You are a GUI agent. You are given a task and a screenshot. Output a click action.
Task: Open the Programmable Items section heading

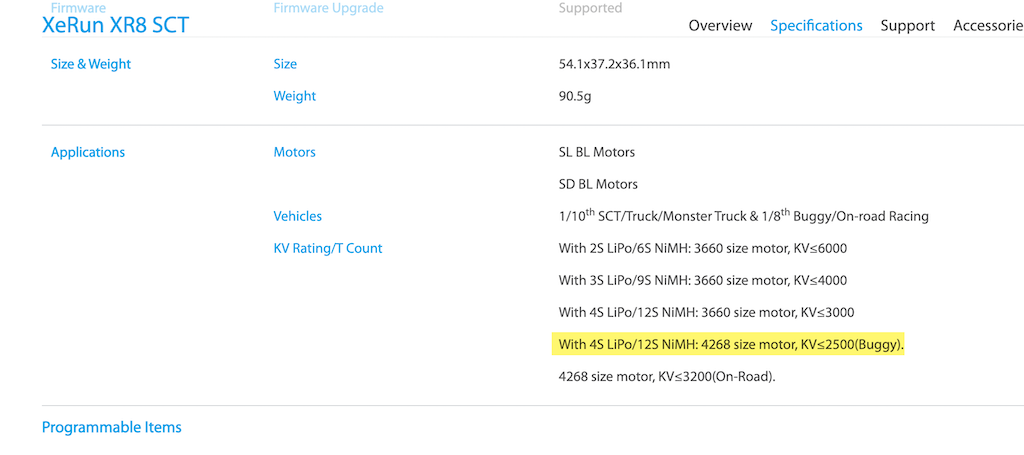pyautogui.click(x=112, y=428)
